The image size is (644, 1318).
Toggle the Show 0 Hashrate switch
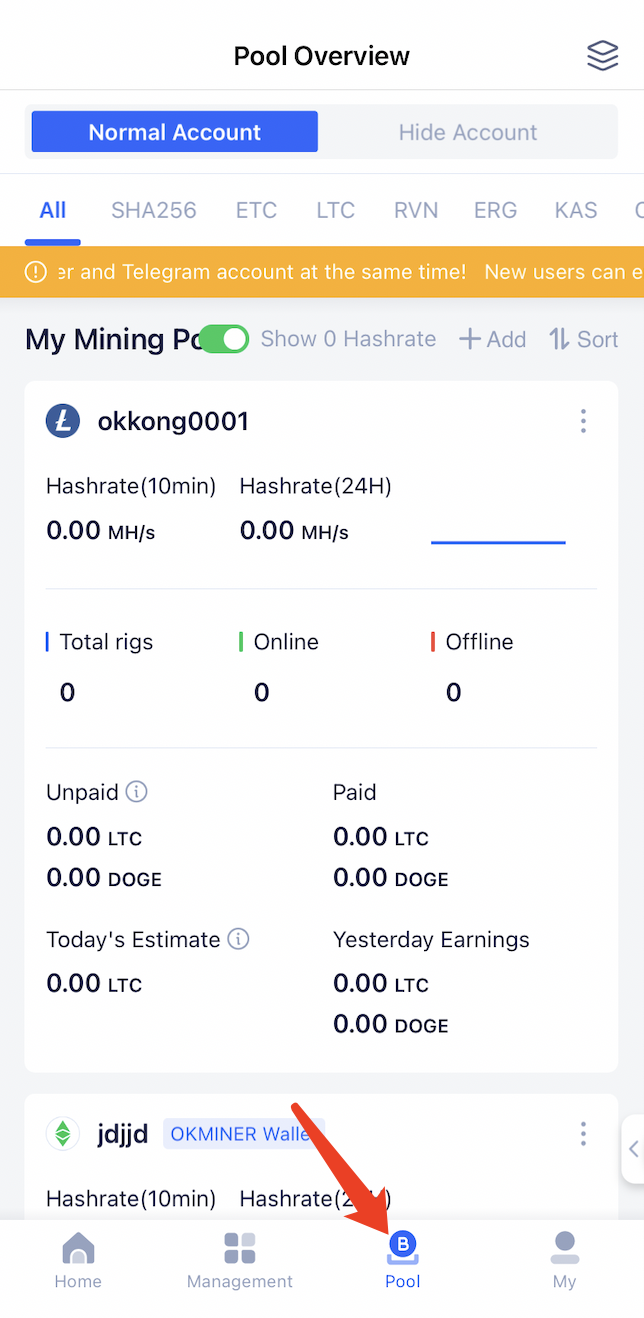pos(224,339)
